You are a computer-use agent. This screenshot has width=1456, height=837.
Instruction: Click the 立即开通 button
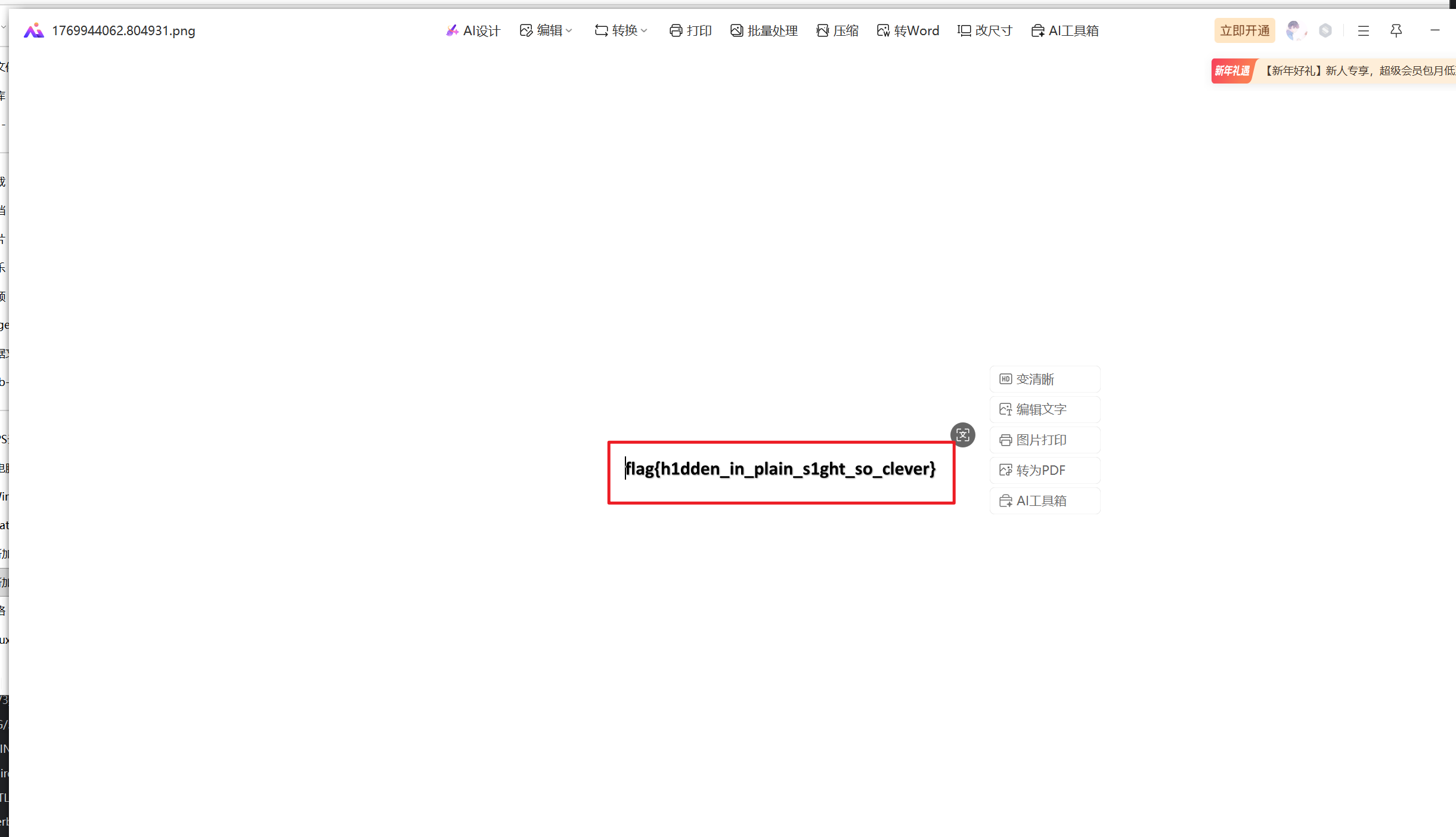pos(1244,30)
